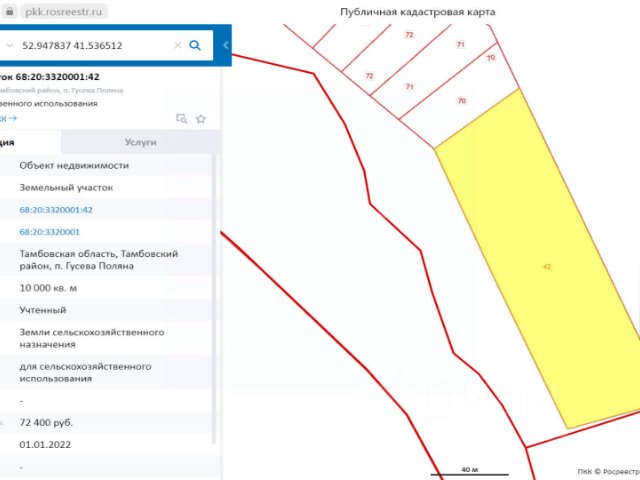Click the upper parcel labeled 71
Viewport: 640px width, 480px height.
[x=460, y=44]
